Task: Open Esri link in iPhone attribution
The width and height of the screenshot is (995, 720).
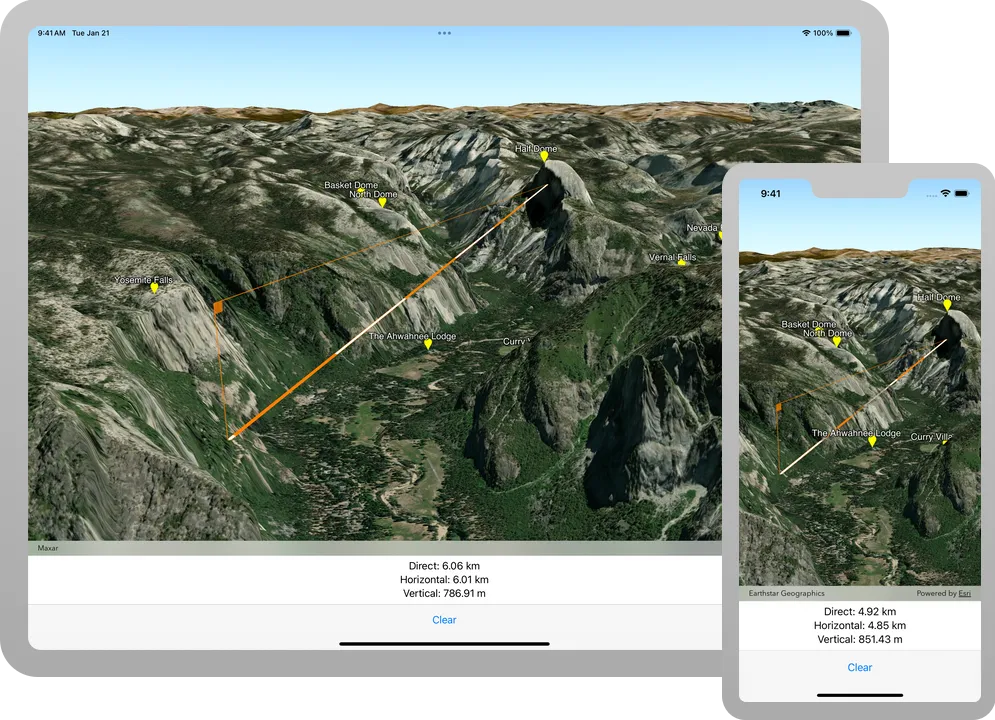Action: [965, 593]
